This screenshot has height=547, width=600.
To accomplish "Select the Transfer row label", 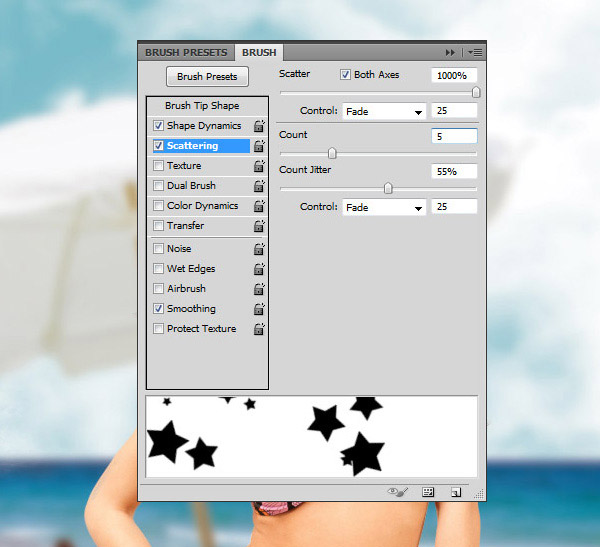I will tap(185, 225).
